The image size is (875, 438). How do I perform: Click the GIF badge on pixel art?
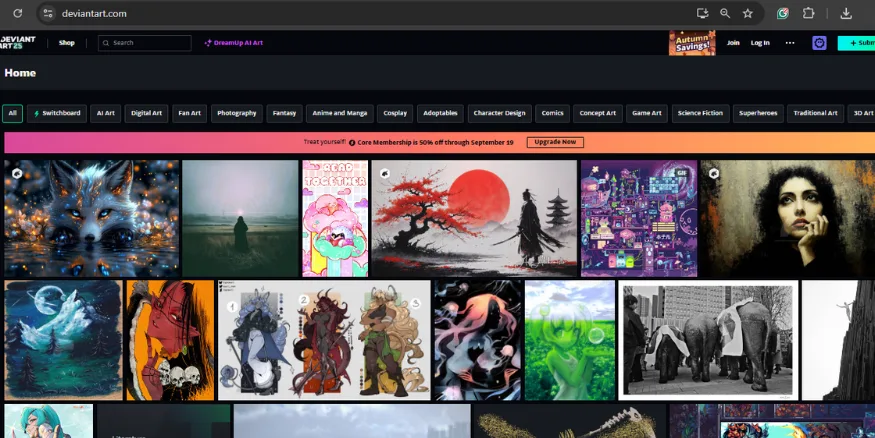pyautogui.click(x=680, y=174)
